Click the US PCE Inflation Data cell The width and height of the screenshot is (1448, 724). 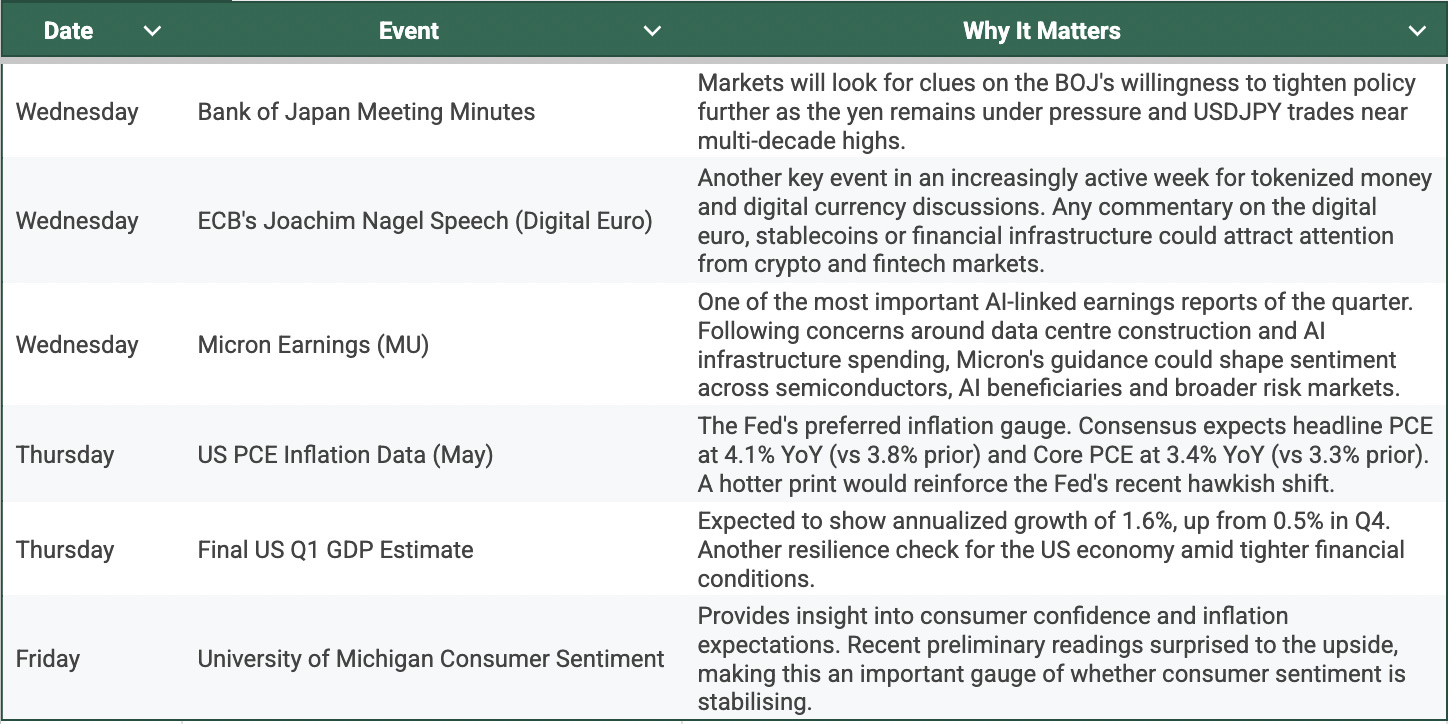coord(345,455)
